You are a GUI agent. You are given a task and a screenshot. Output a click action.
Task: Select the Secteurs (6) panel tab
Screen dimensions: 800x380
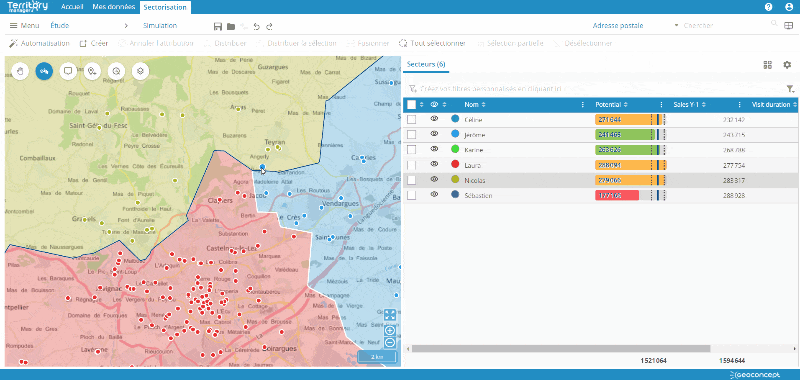427,64
